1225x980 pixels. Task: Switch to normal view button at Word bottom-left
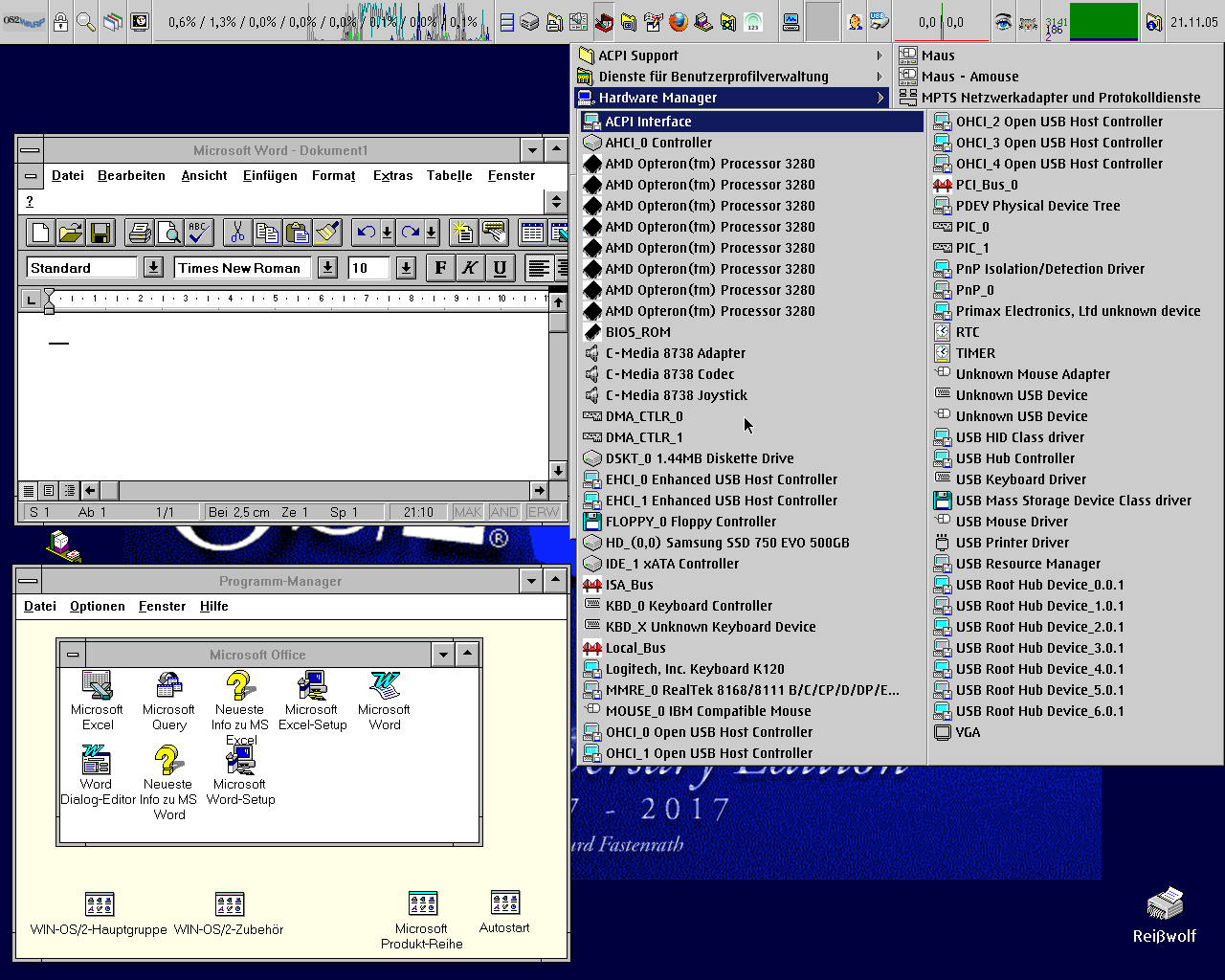29,490
